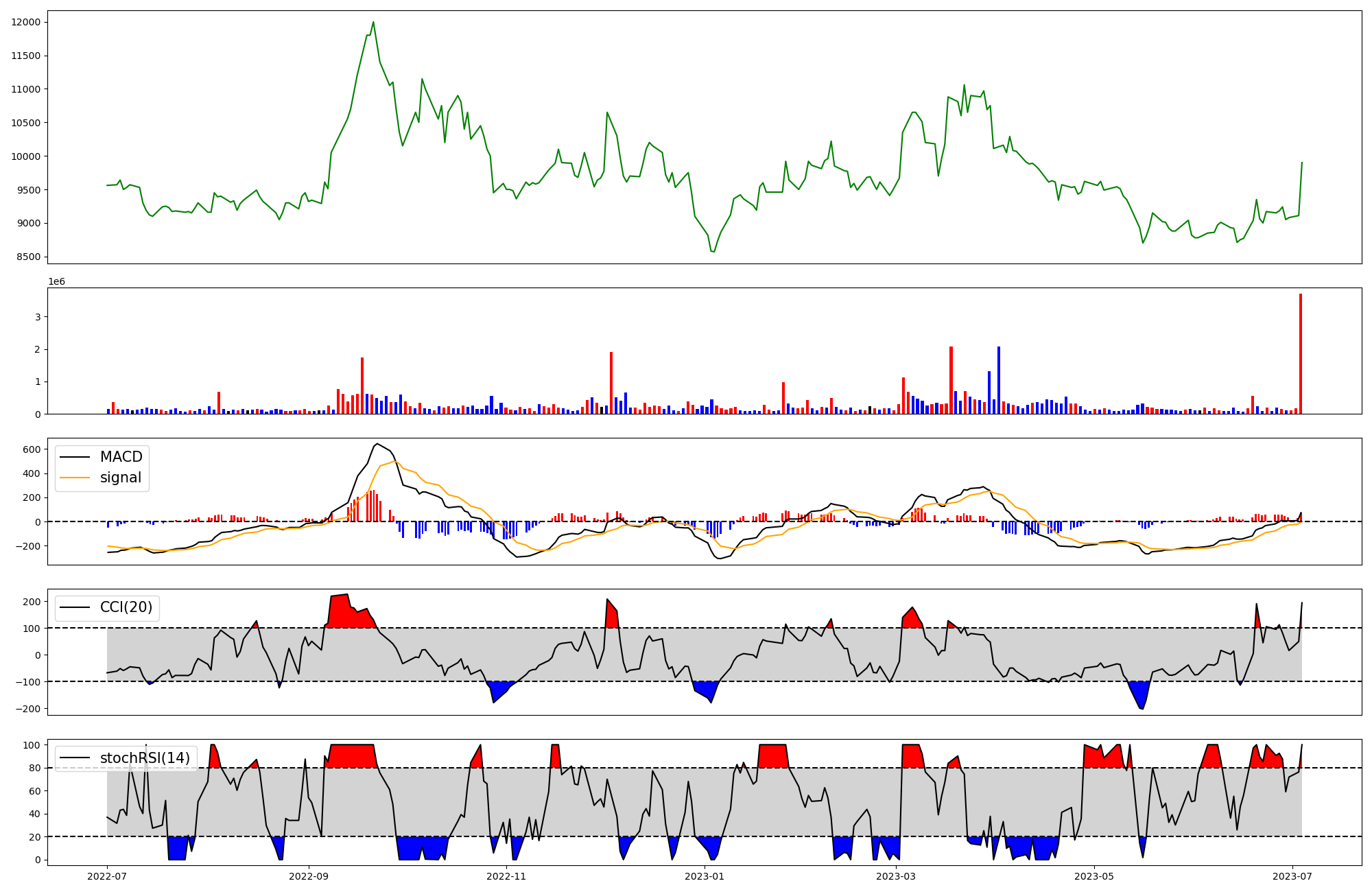Viewport: 1372px width, 892px height.
Task: Click the 2023-05 date axis label
Action: click(1094, 876)
